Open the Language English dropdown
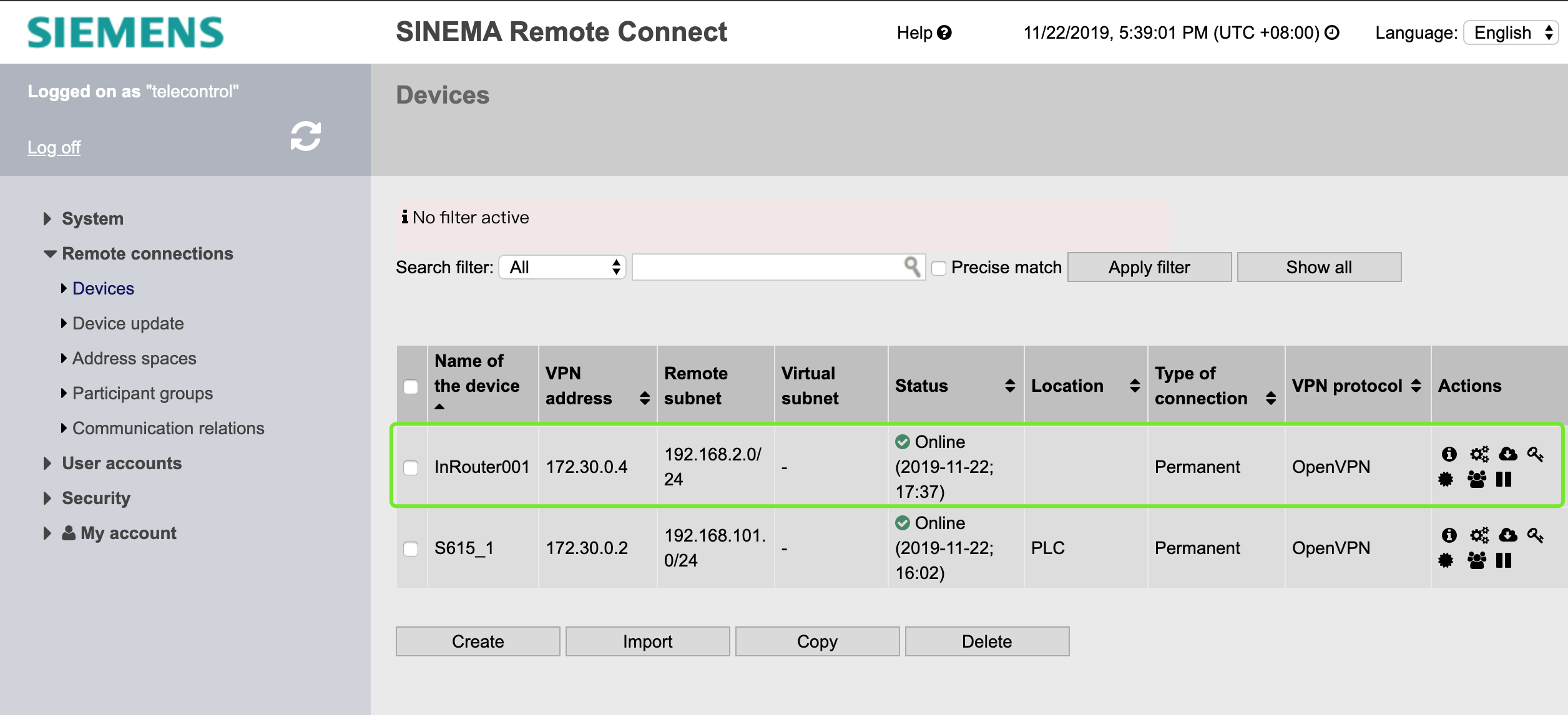The width and height of the screenshot is (1568, 715). tap(1511, 32)
